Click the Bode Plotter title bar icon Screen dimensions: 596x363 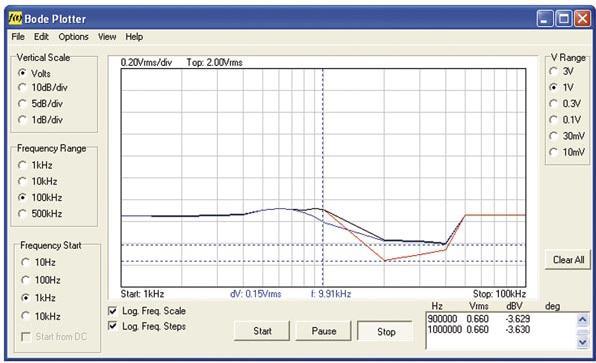tap(15, 18)
